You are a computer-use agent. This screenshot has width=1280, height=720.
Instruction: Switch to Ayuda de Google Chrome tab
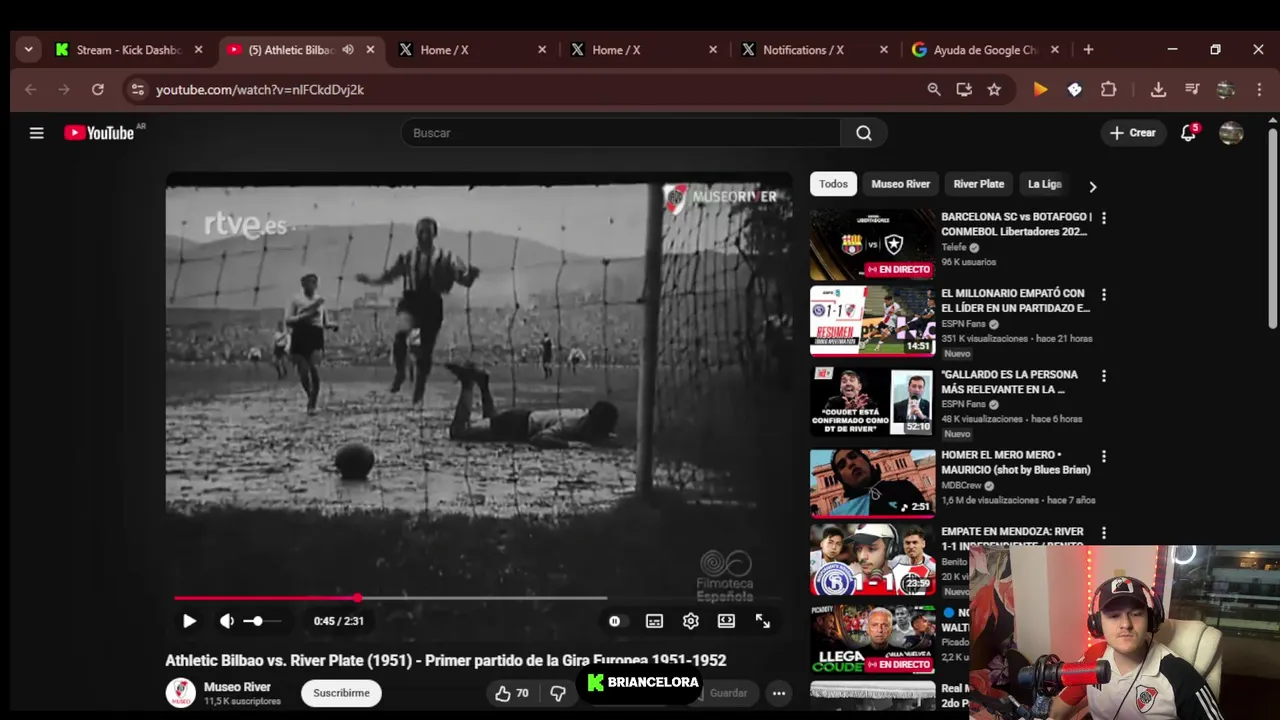click(986, 50)
